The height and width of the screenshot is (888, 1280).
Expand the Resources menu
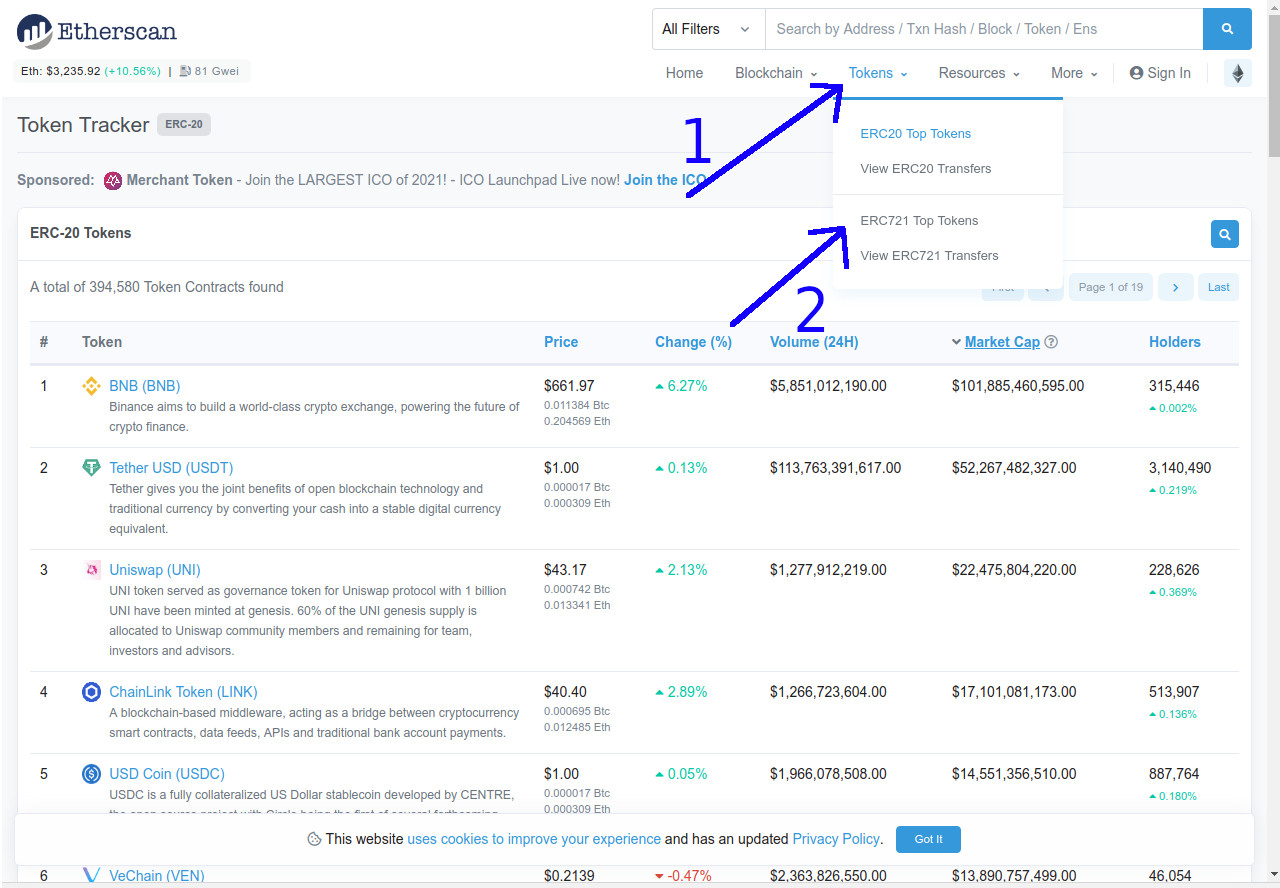point(979,73)
